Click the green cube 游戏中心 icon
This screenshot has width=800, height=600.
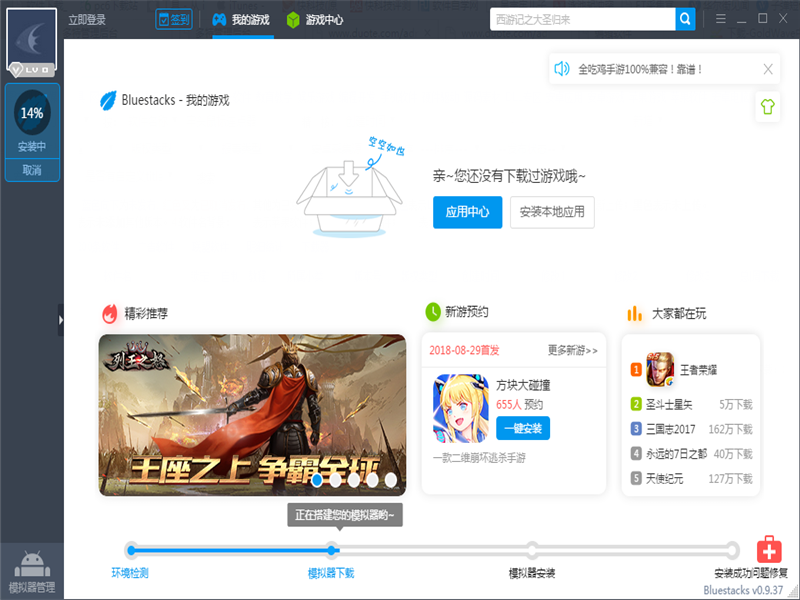(293, 20)
